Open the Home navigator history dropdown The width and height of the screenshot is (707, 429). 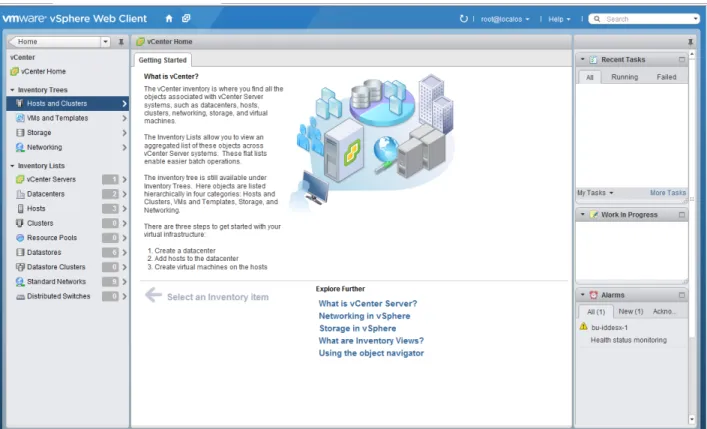coord(106,42)
